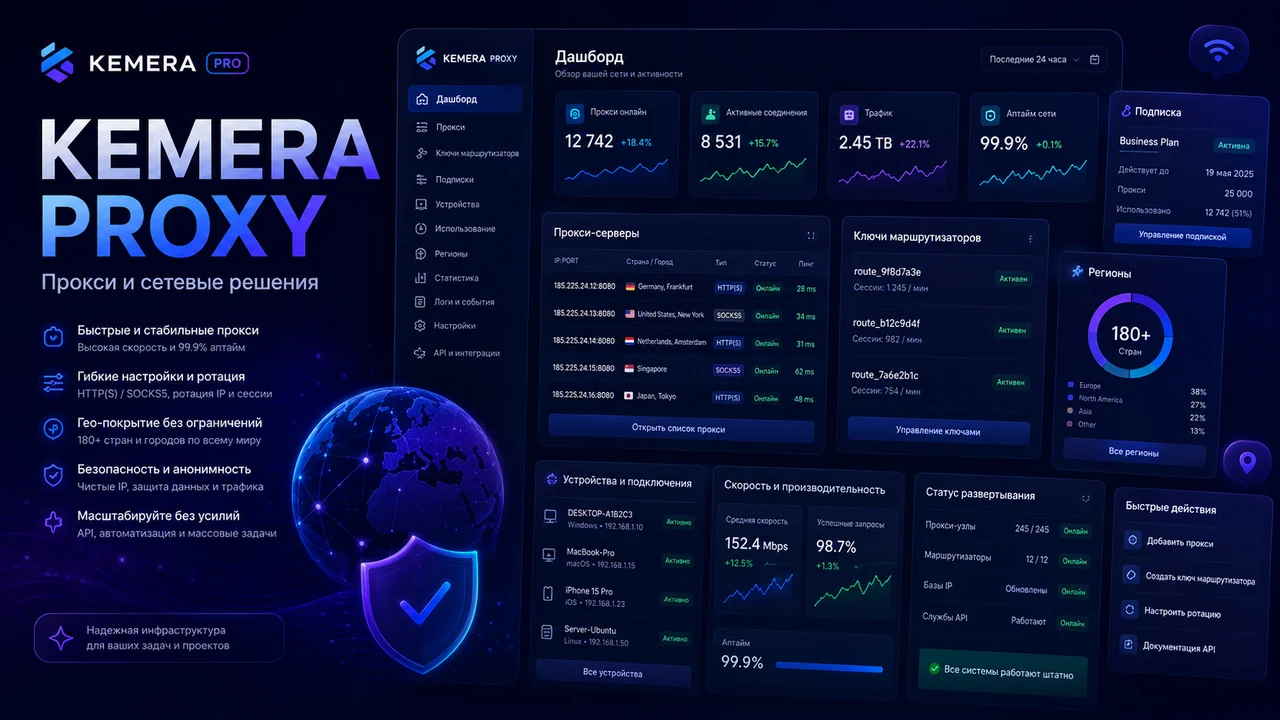Click the Управление подпиской button
Screen dimensions: 1280x720
(1184, 237)
